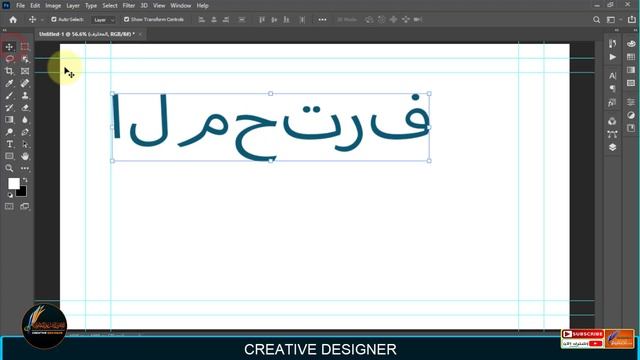The image size is (640, 360).
Task: Select the Dodge tool
Action: click(x=9, y=132)
